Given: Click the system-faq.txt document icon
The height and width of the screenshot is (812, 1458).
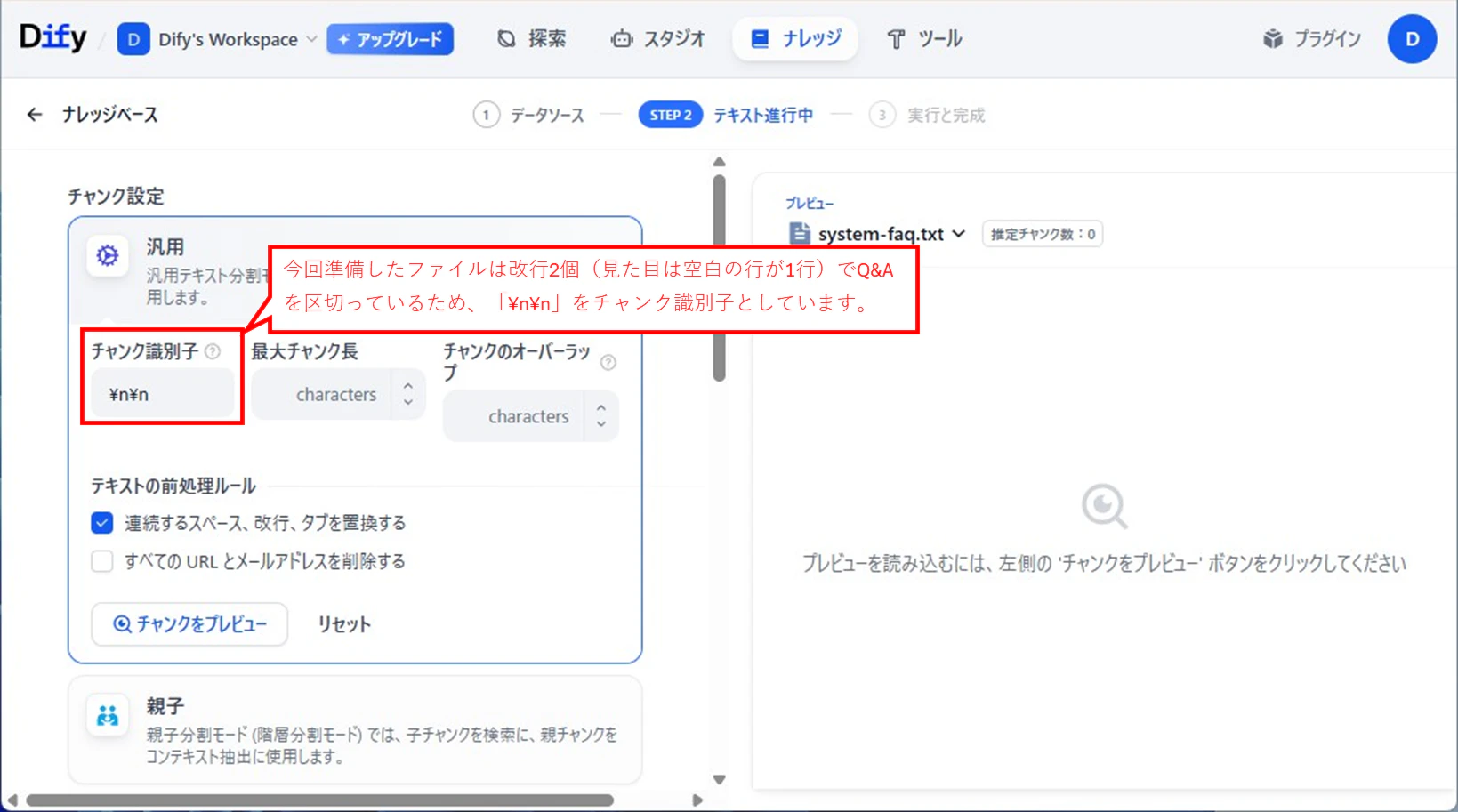Looking at the screenshot, I should pyautogui.click(x=800, y=233).
